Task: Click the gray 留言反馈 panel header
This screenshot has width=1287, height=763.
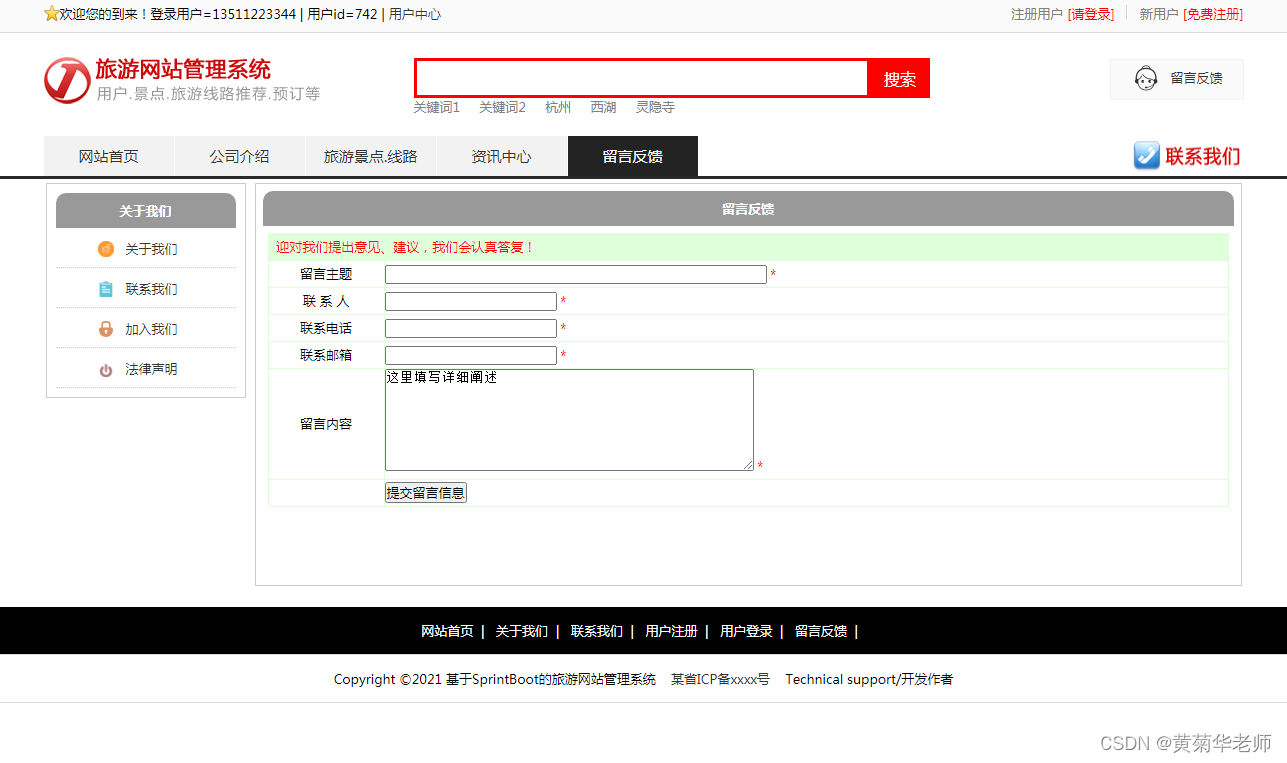Action: [748, 209]
